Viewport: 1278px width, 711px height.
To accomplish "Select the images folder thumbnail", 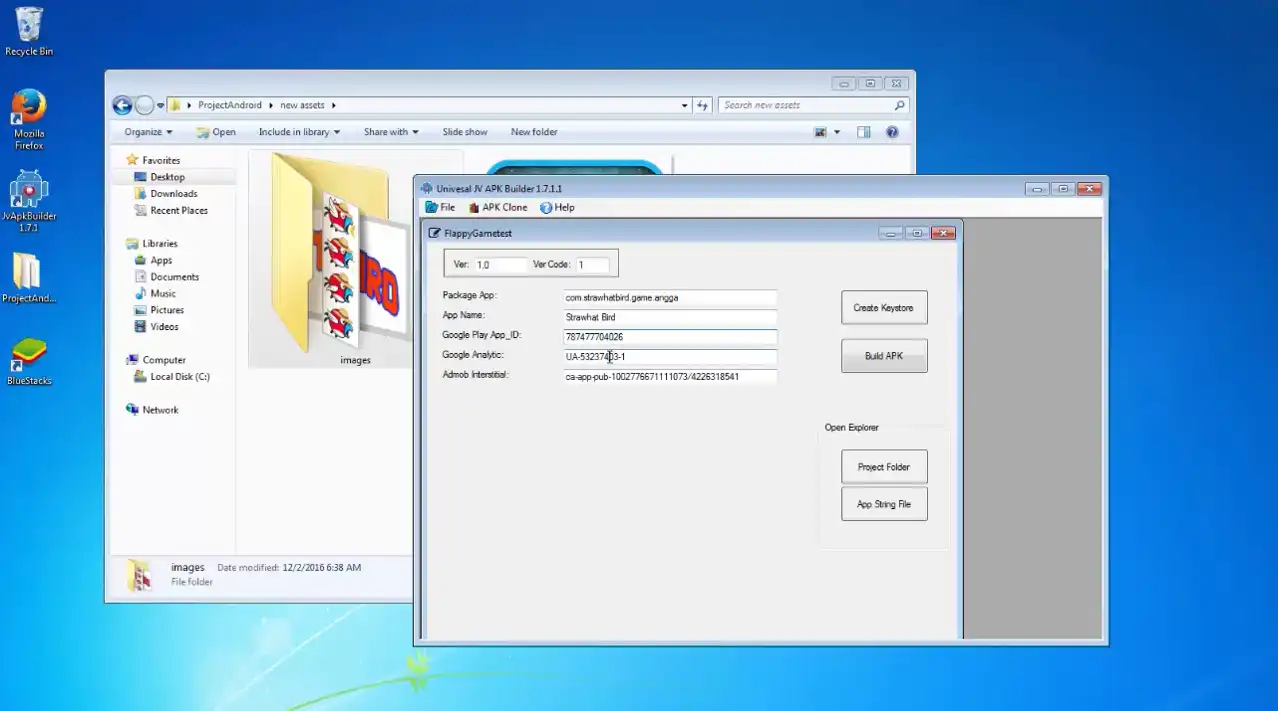I will (x=340, y=259).
